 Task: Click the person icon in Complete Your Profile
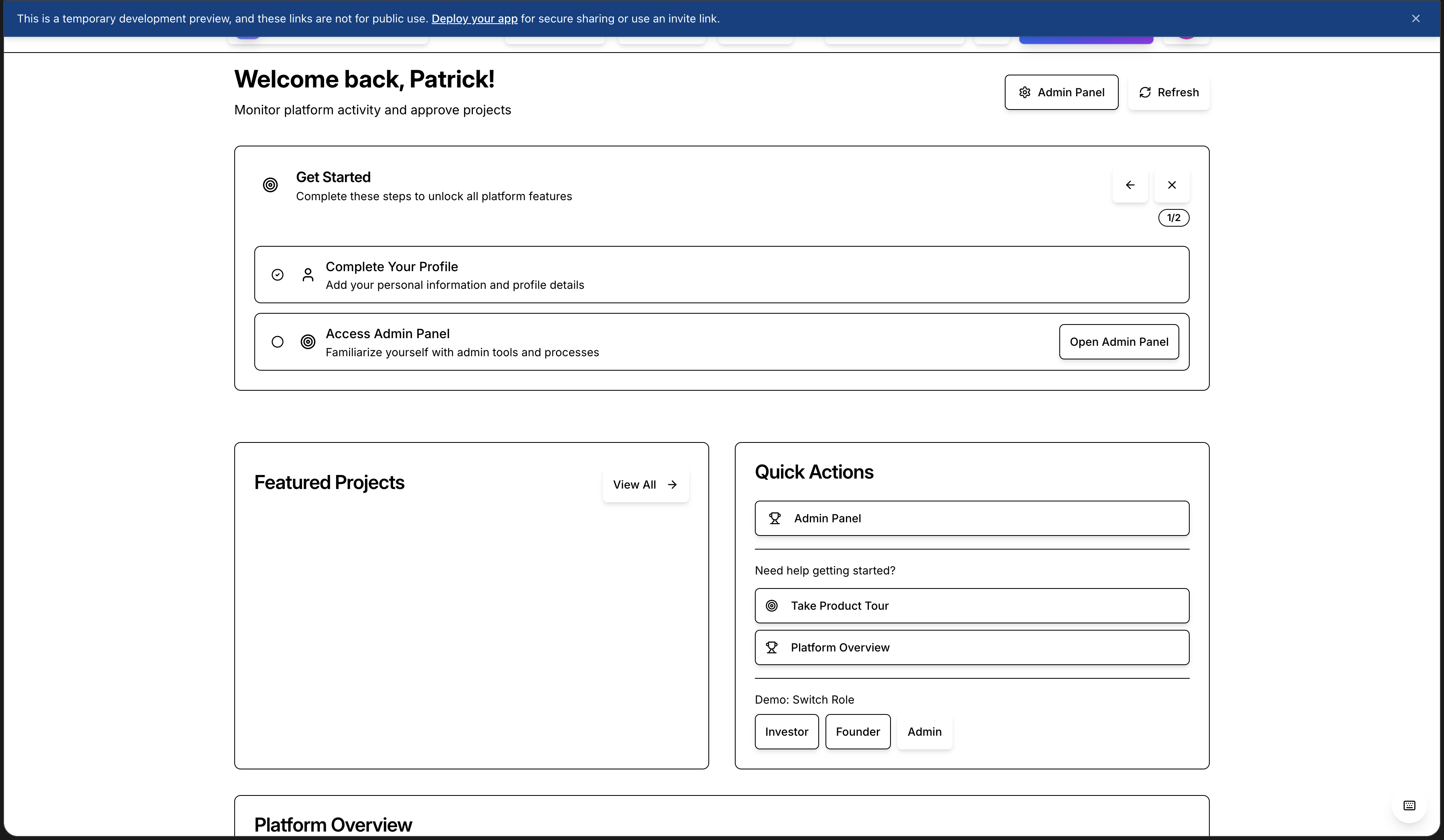click(308, 275)
